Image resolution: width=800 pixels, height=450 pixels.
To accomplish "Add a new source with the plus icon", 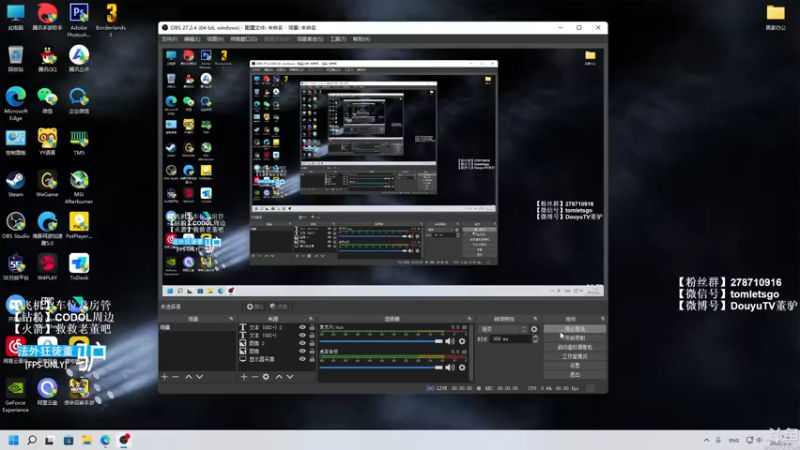I will (244, 377).
